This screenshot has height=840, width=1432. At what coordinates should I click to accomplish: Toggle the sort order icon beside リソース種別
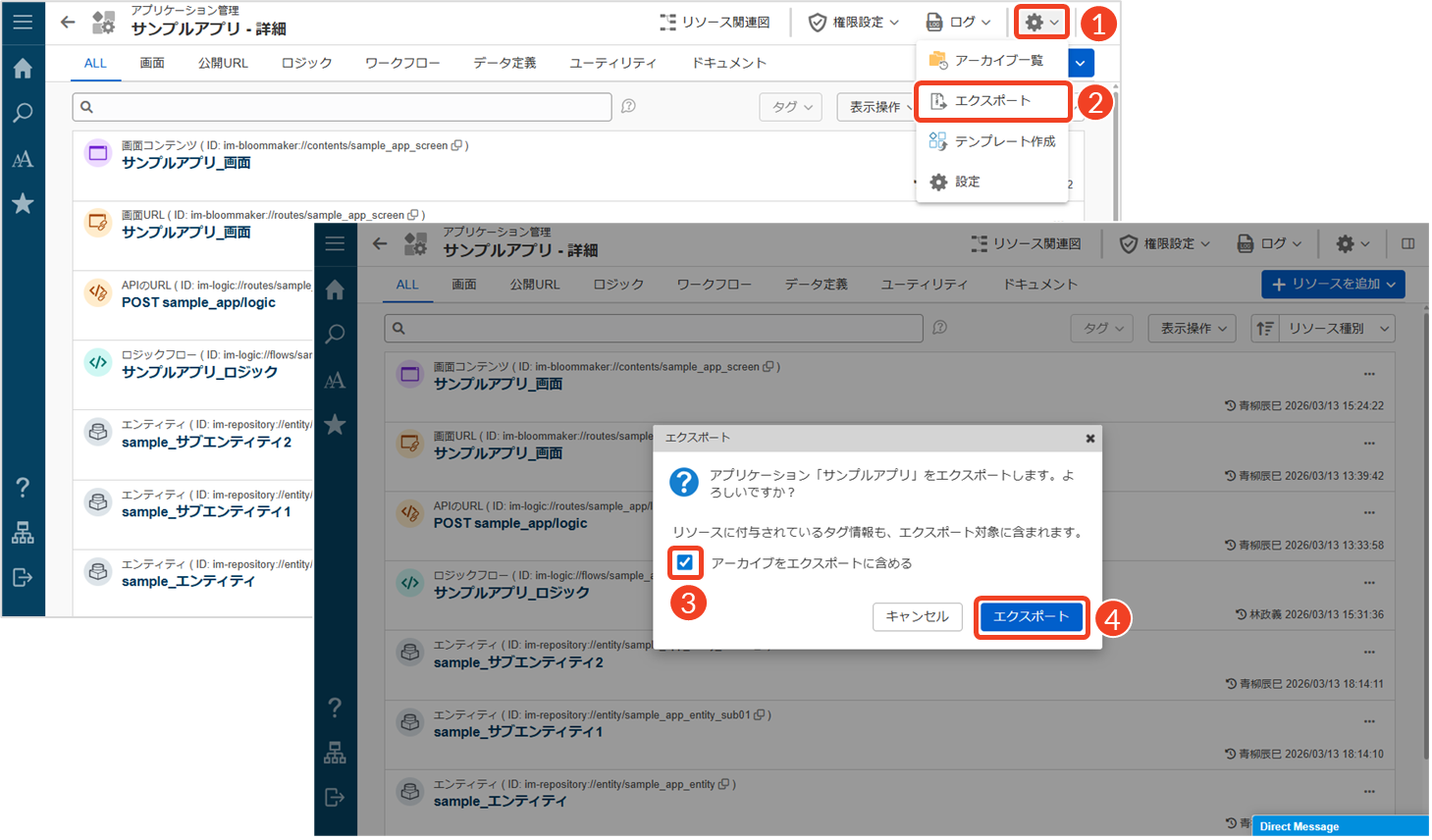tap(1265, 329)
